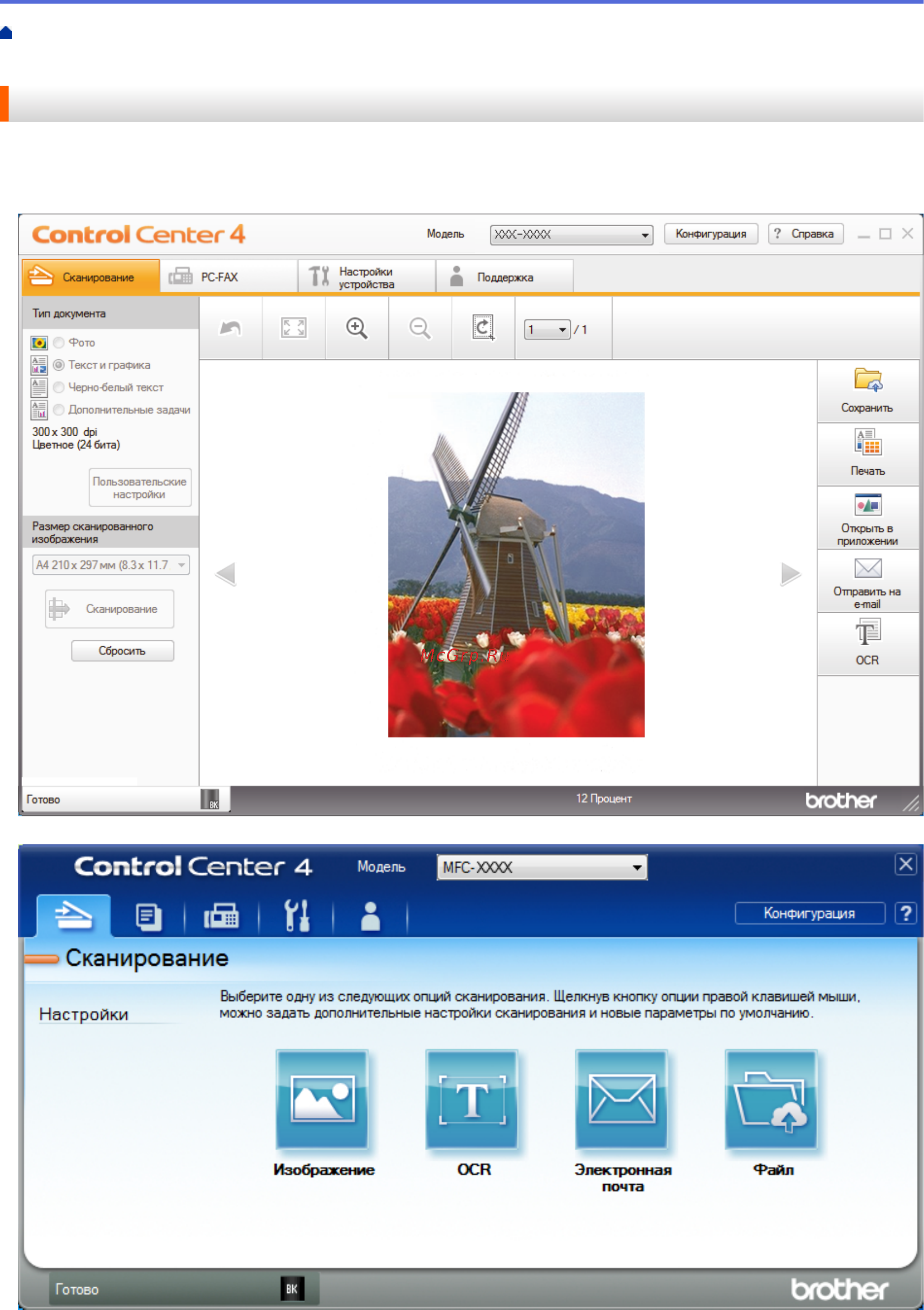The width and height of the screenshot is (924, 1310).
Task: Zoom in on the scanned preview
Action: 356,327
